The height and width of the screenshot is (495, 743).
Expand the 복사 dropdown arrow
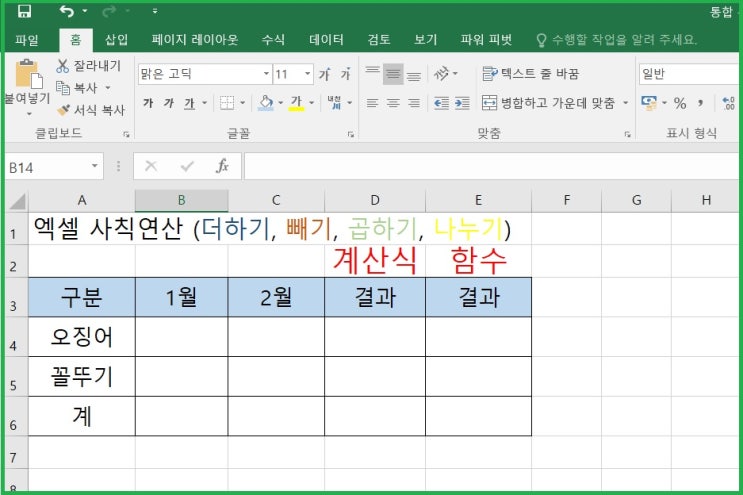click(108, 88)
